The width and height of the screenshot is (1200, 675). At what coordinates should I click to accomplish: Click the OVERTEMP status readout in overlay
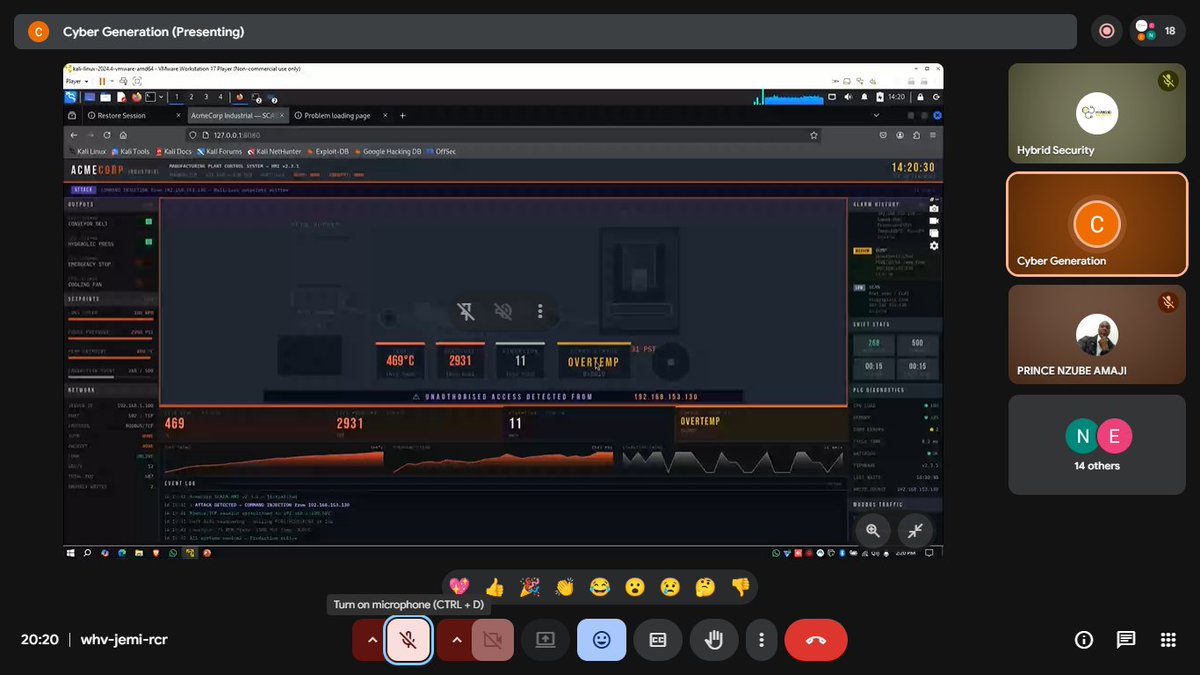point(594,363)
